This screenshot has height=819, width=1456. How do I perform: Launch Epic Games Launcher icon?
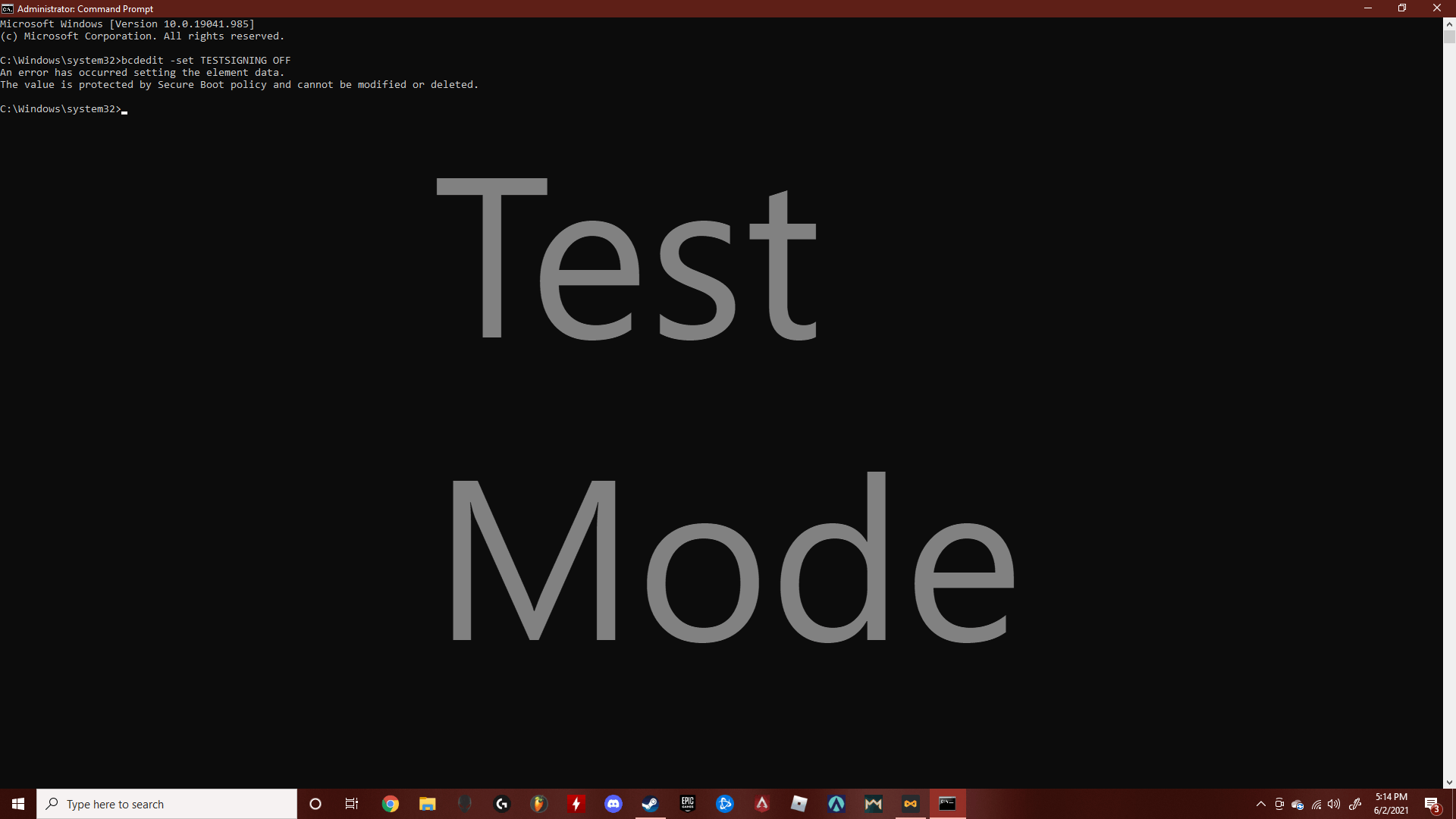tap(688, 804)
